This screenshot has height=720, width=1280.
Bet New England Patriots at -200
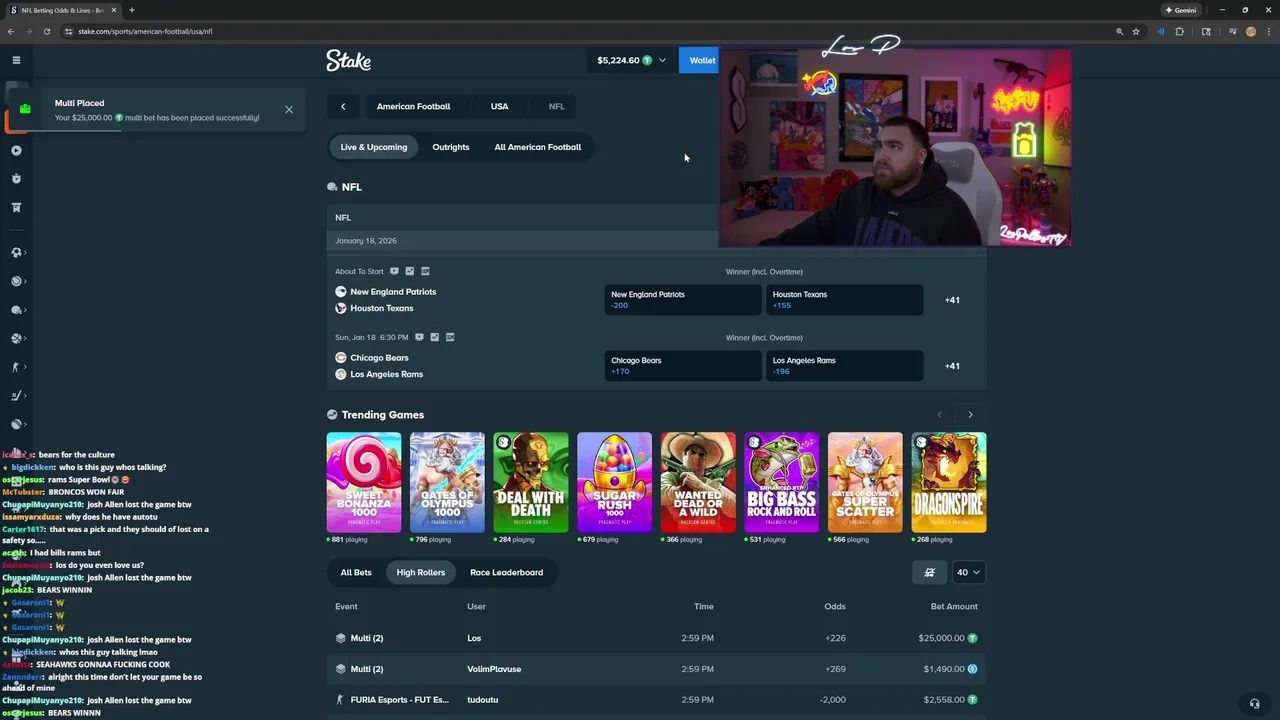tap(683, 300)
